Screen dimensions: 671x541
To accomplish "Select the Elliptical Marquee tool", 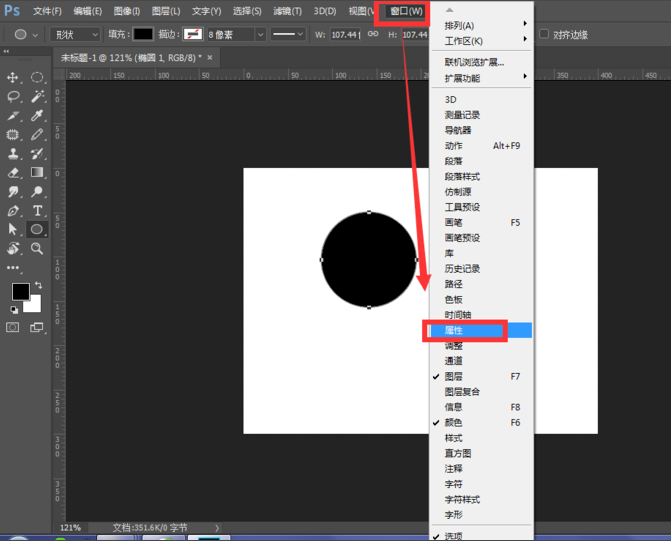I will pyautogui.click(x=37, y=77).
